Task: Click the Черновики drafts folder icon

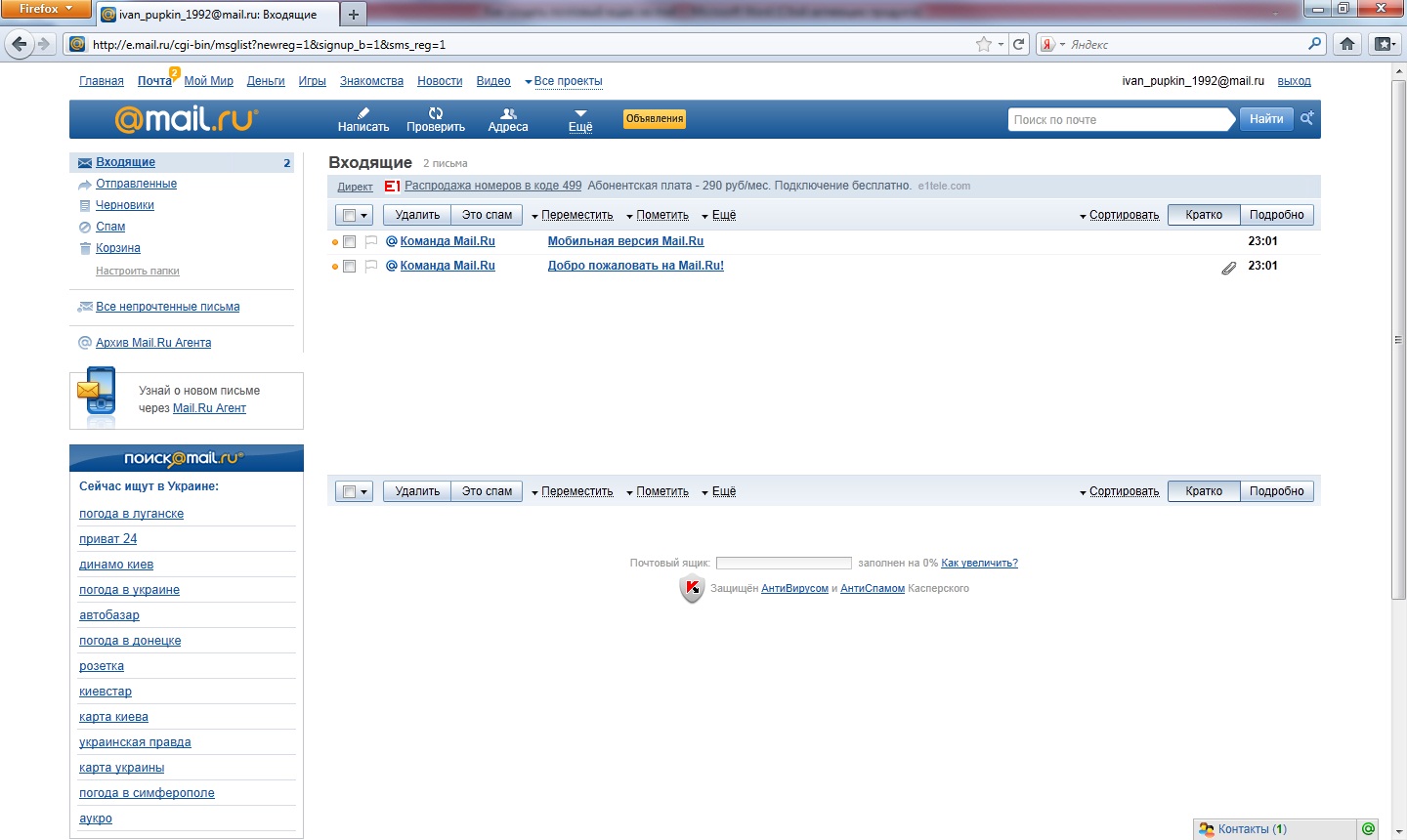Action: [85, 205]
